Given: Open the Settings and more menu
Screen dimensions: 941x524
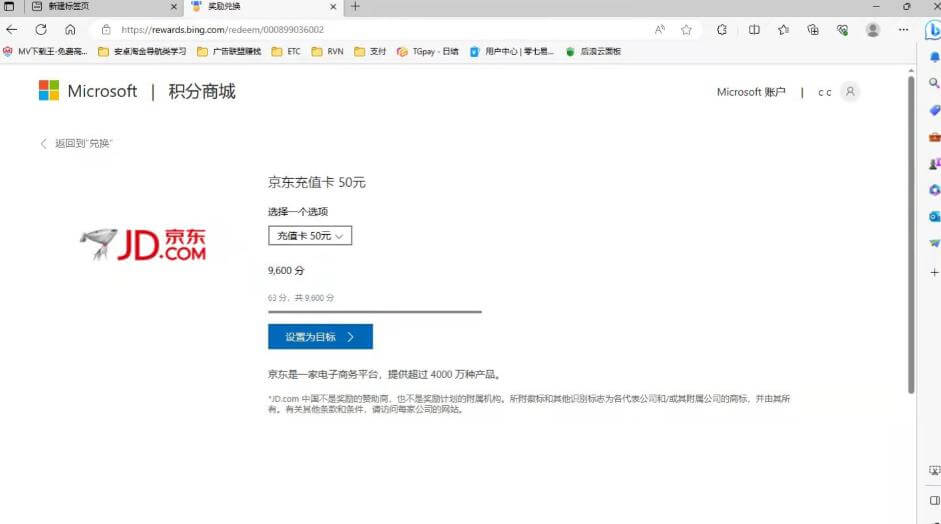Looking at the screenshot, I should [x=903, y=29].
